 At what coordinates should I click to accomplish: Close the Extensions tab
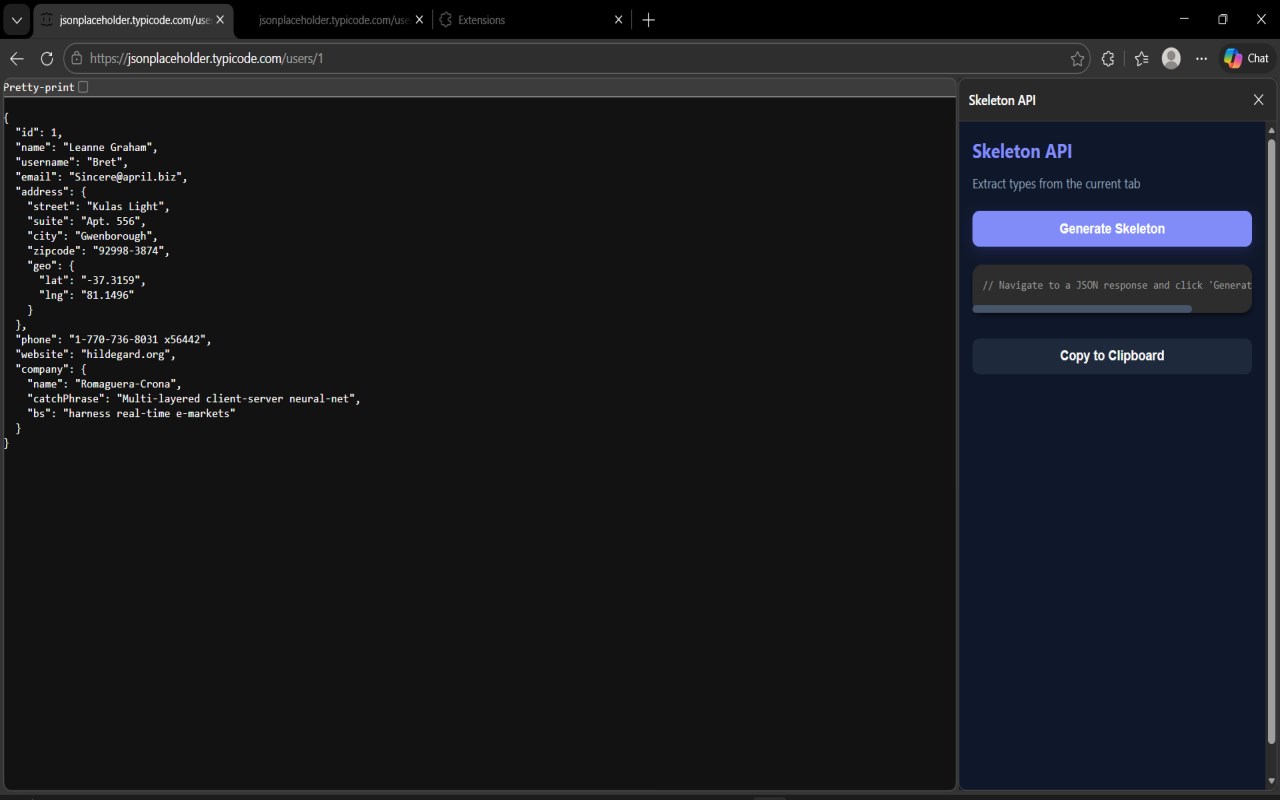coord(619,20)
